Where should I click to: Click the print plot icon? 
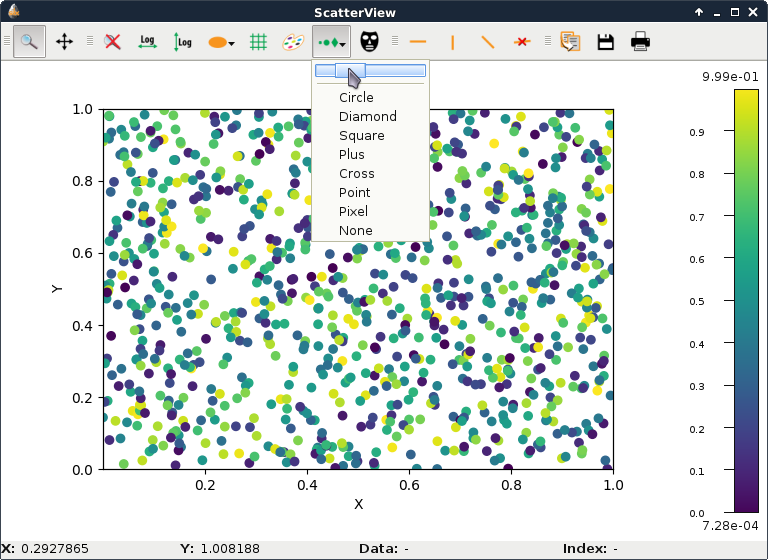pos(640,42)
